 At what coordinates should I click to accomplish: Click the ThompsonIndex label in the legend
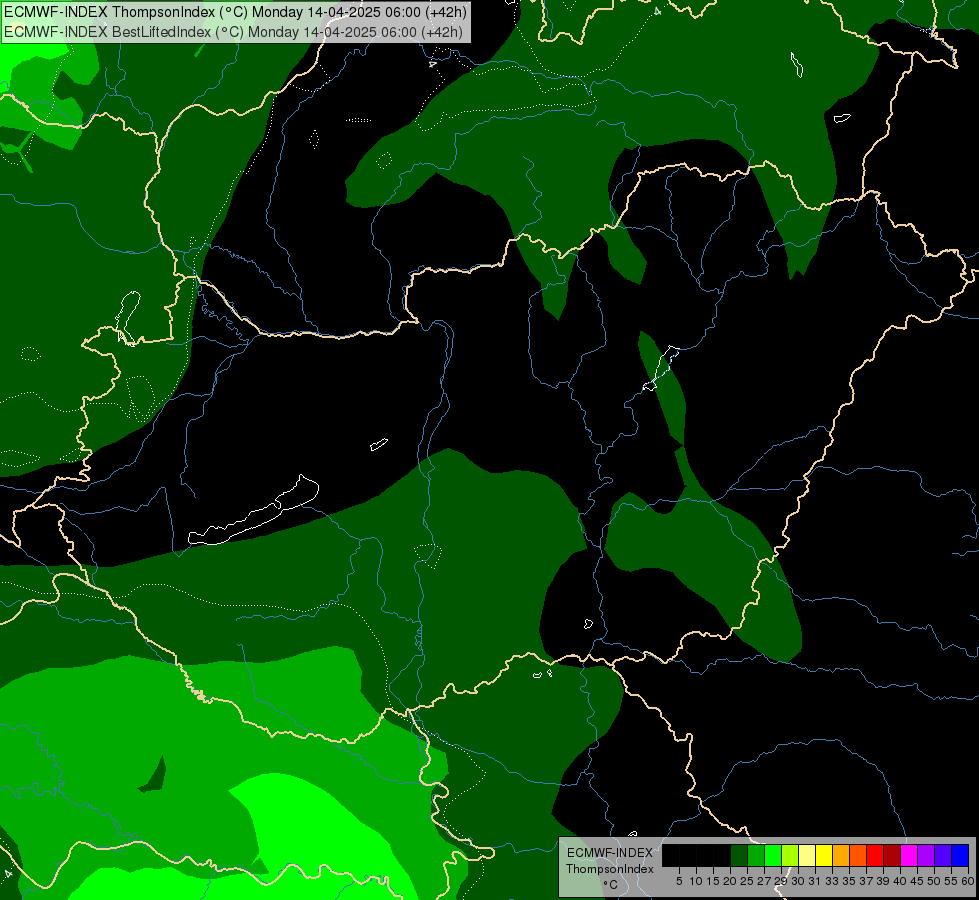click(x=609, y=869)
